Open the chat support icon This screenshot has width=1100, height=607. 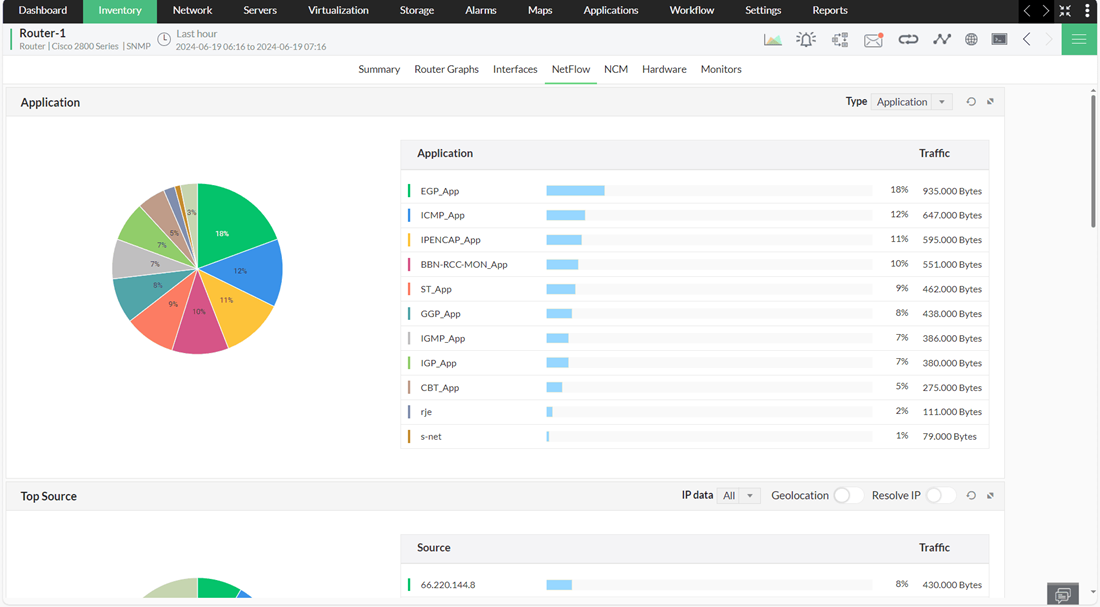1063,594
